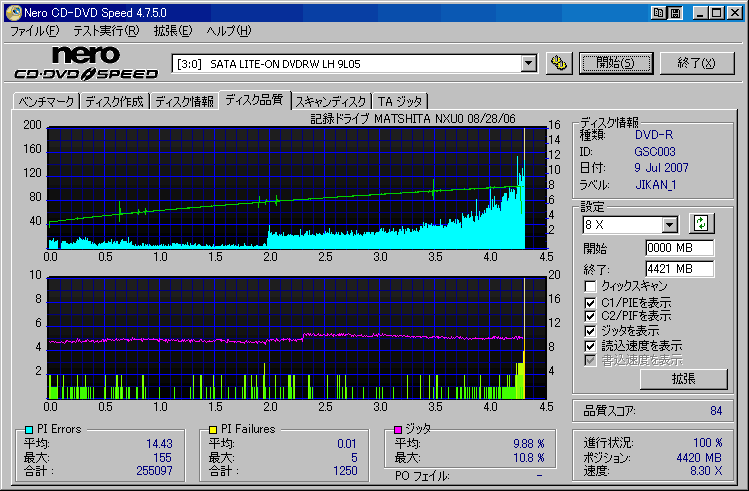Image resolution: width=749 pixels, height=491 pixels.
Task: Click the Nero CD-DVD Speed logo
Action: point(86,63)
